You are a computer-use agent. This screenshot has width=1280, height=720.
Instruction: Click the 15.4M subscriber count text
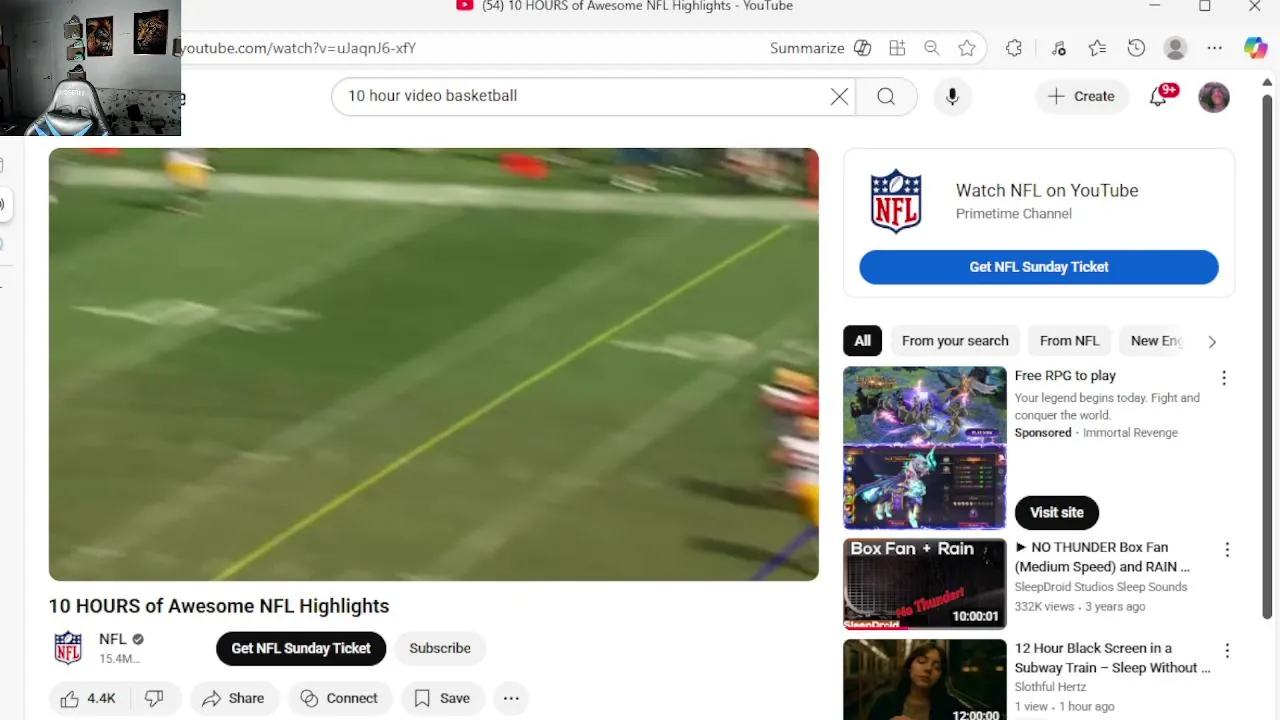point(119,659)
